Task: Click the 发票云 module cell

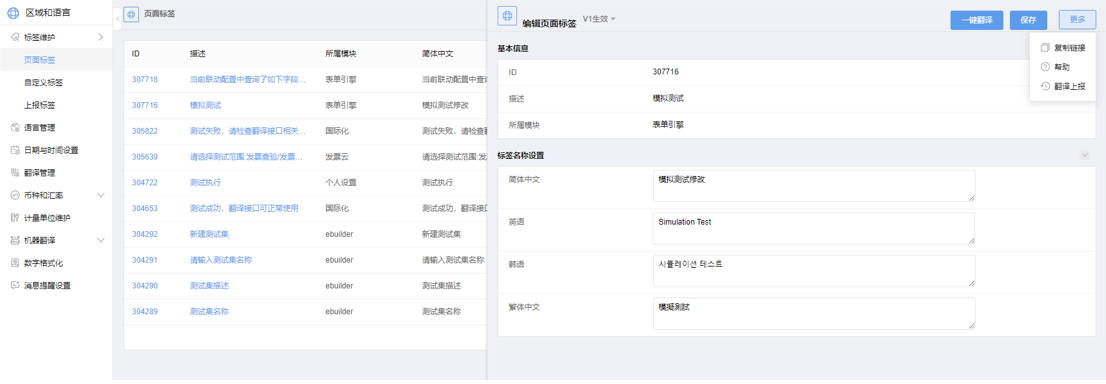Action: 337,157
